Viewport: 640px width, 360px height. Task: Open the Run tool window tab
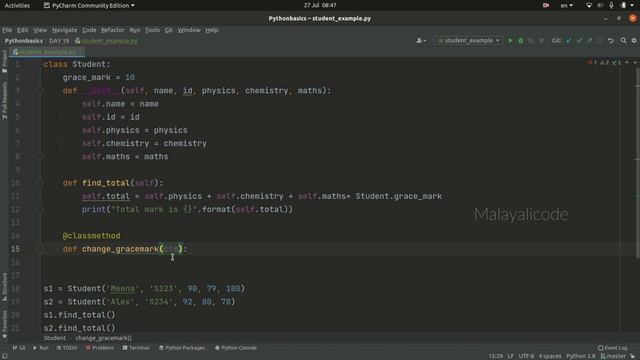pyautogui.click(x=40, y=348)
